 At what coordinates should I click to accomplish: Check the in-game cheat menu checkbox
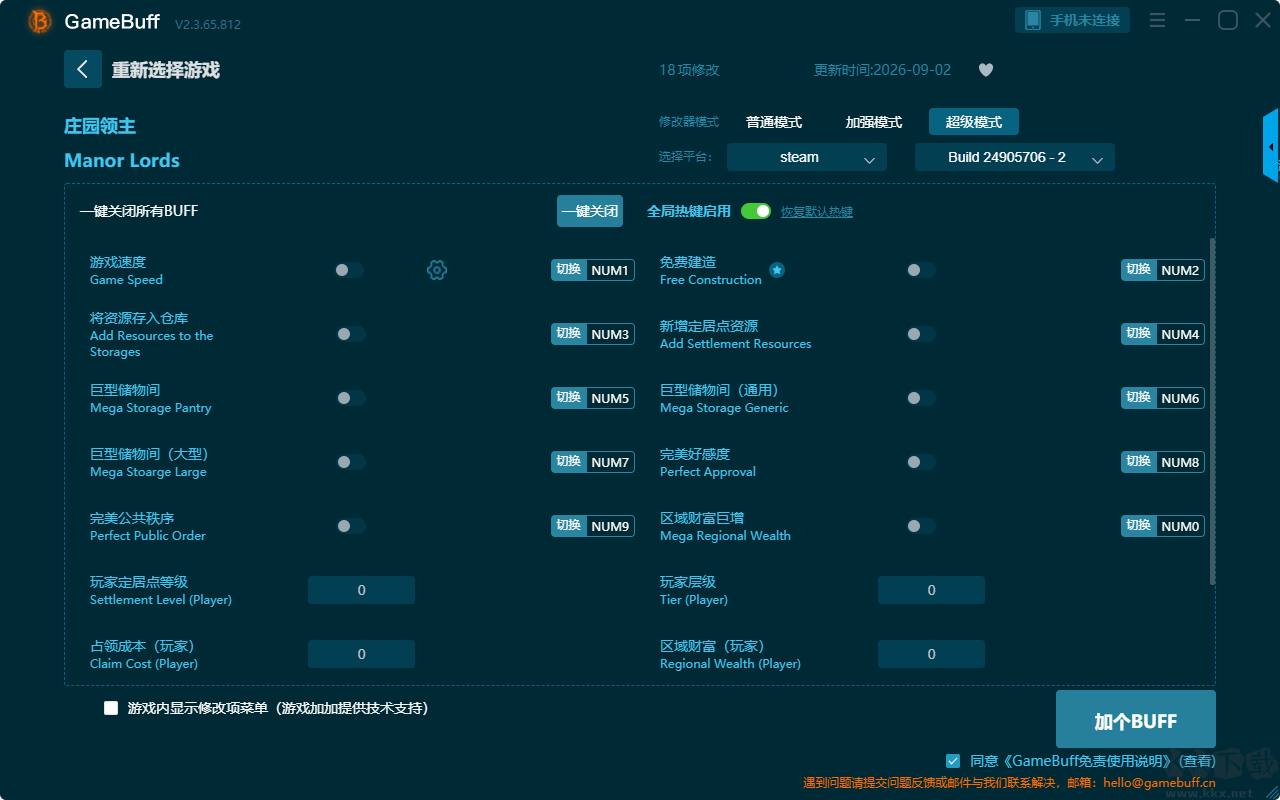111,708
